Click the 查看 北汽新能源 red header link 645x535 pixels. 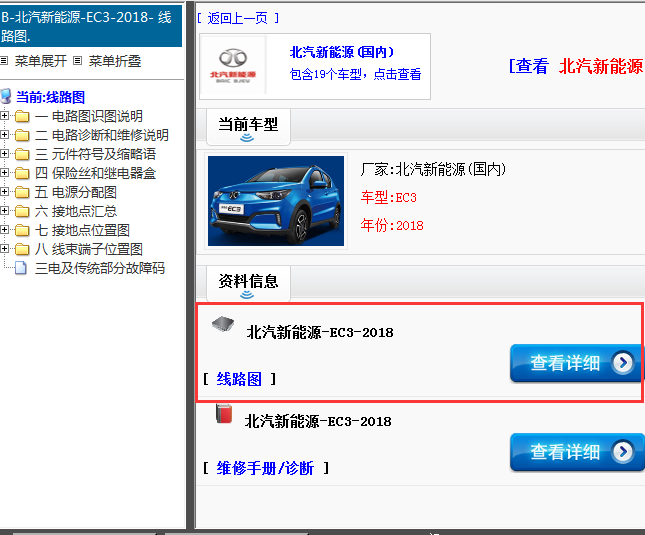click(x=577, y=66)
